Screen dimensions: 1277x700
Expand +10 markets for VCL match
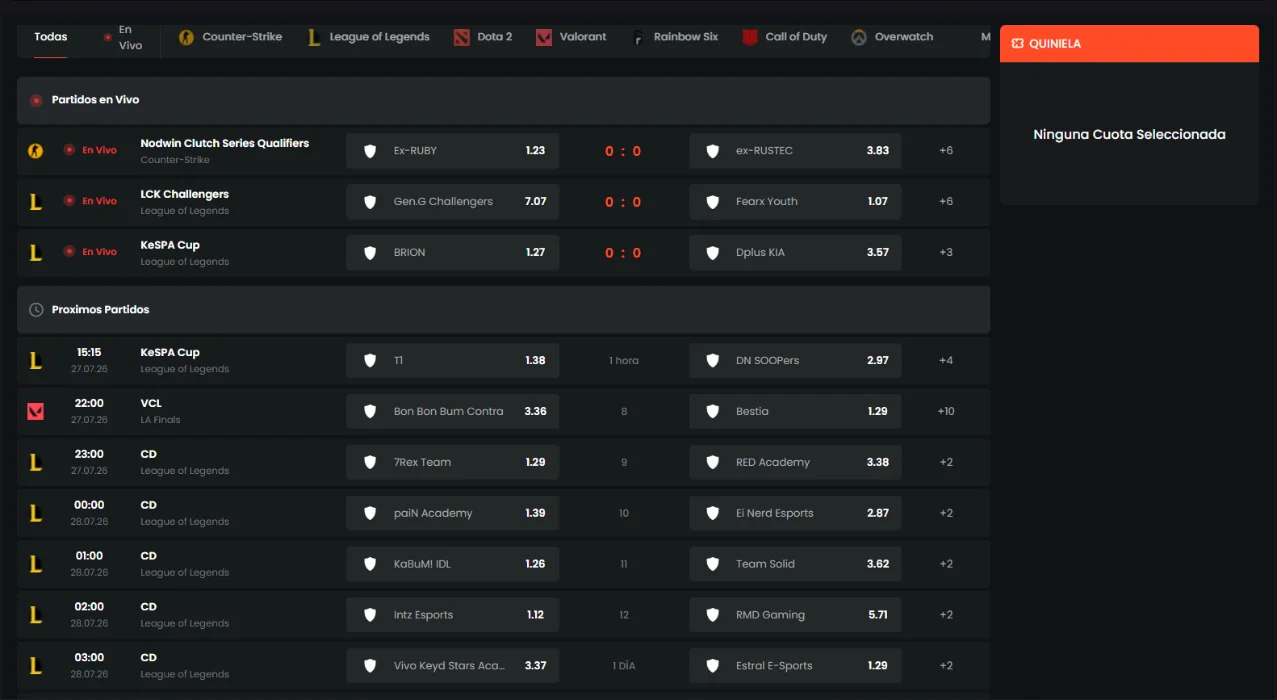946,411
